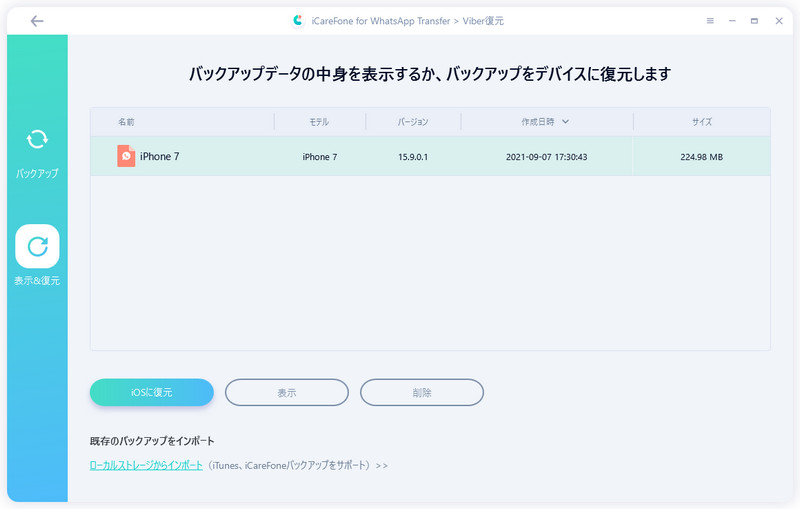Open the hamburger menu icon
Screen dimensions: 800x509
pos(710,21)
